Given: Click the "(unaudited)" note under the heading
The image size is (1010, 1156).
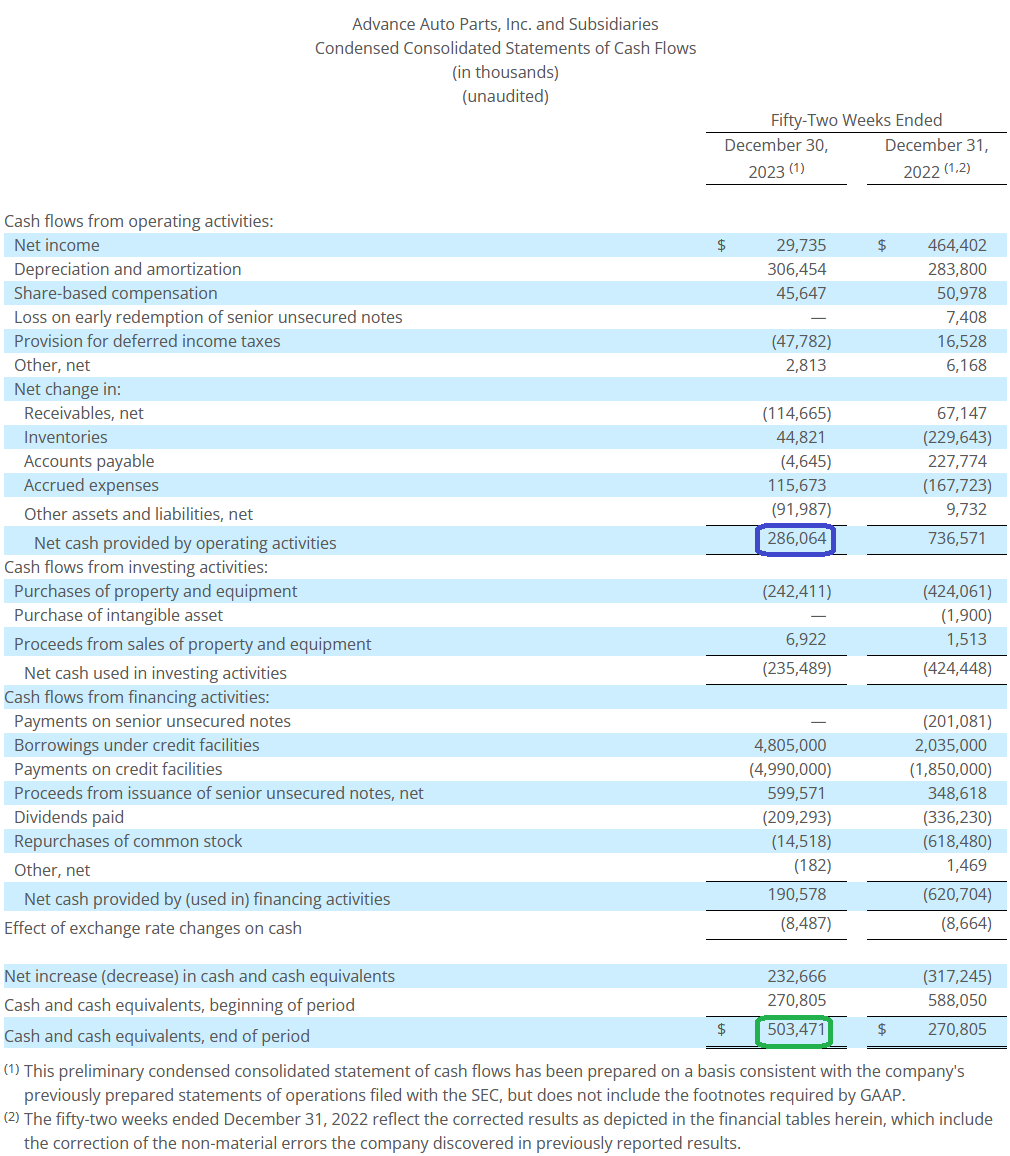Looking at the screenshot, I should [x=505, y=97].
